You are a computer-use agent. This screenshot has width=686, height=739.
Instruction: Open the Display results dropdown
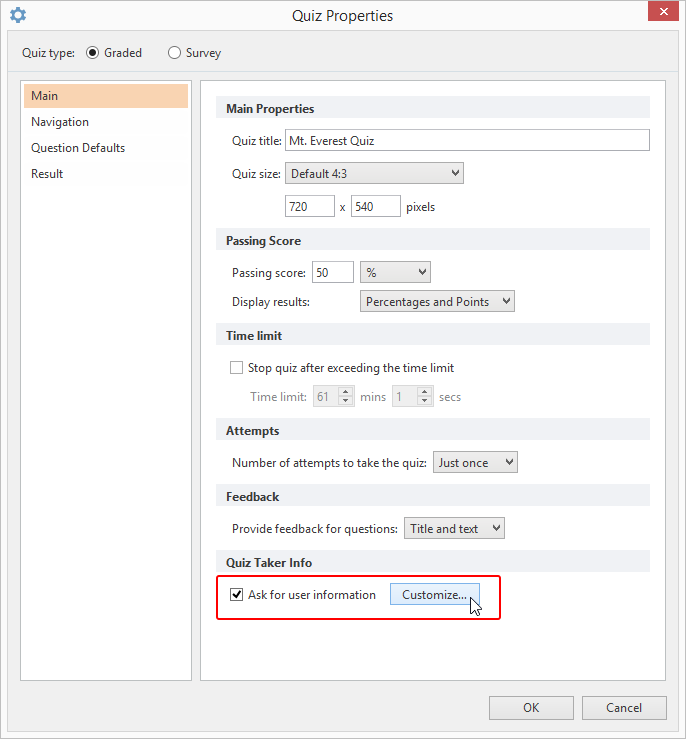pos(437,301)
